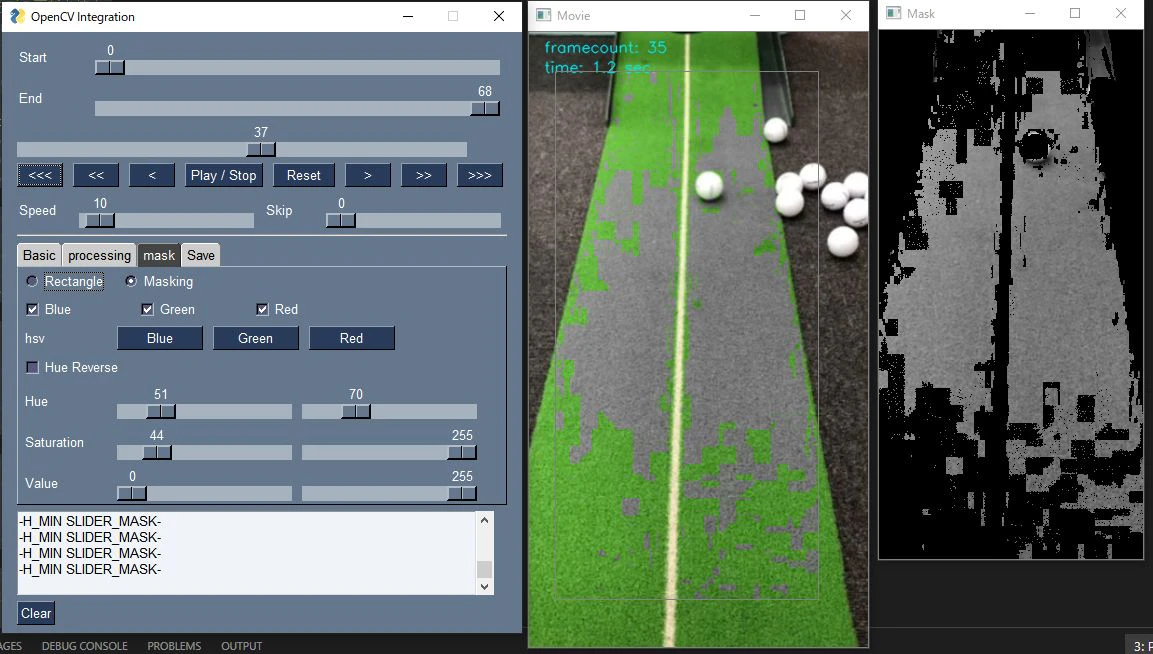1153x654 pixels.
Task: Uncheck the Red channel checkbox
Action: 262,309
